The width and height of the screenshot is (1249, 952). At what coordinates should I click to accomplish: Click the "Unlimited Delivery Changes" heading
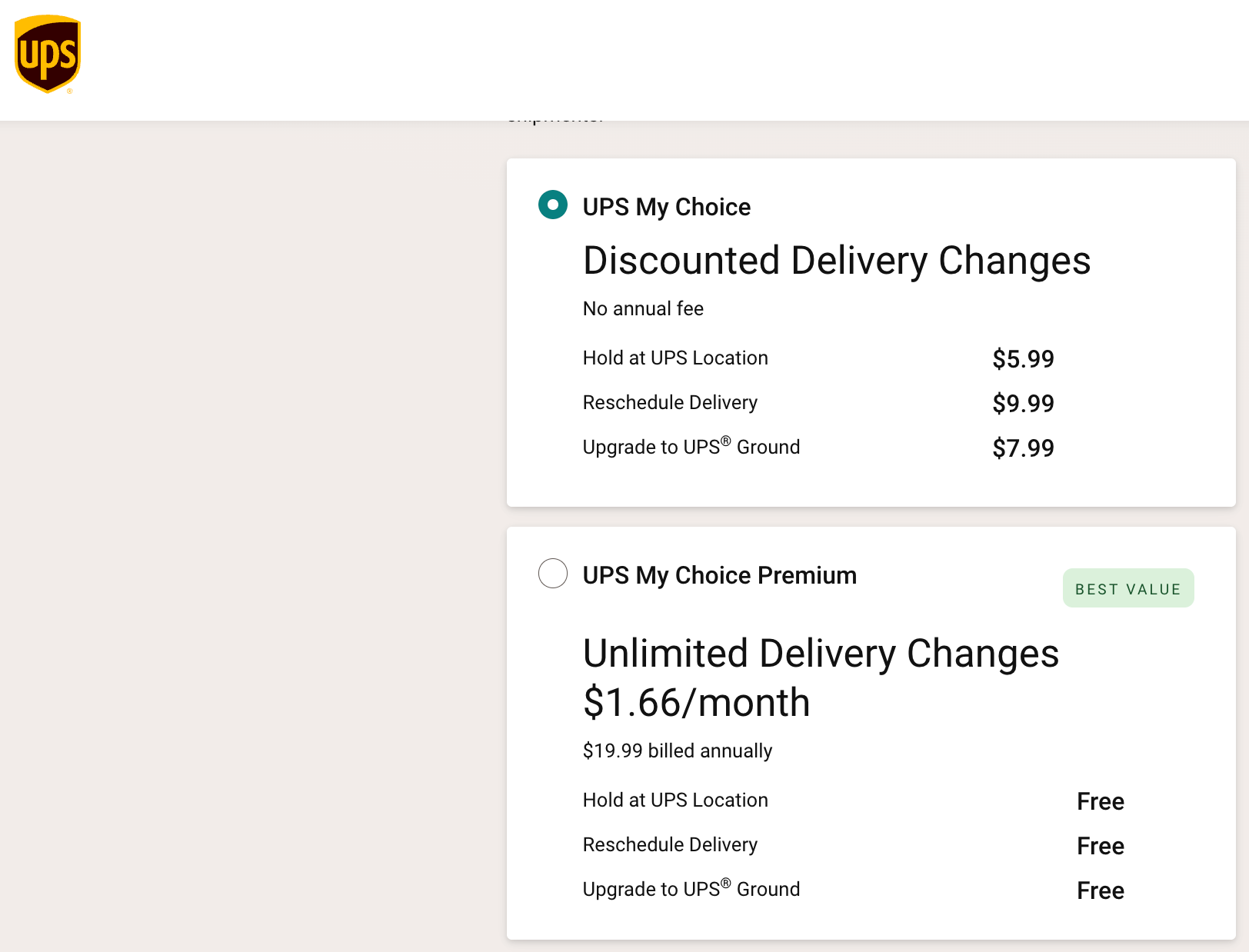point(821,653)
